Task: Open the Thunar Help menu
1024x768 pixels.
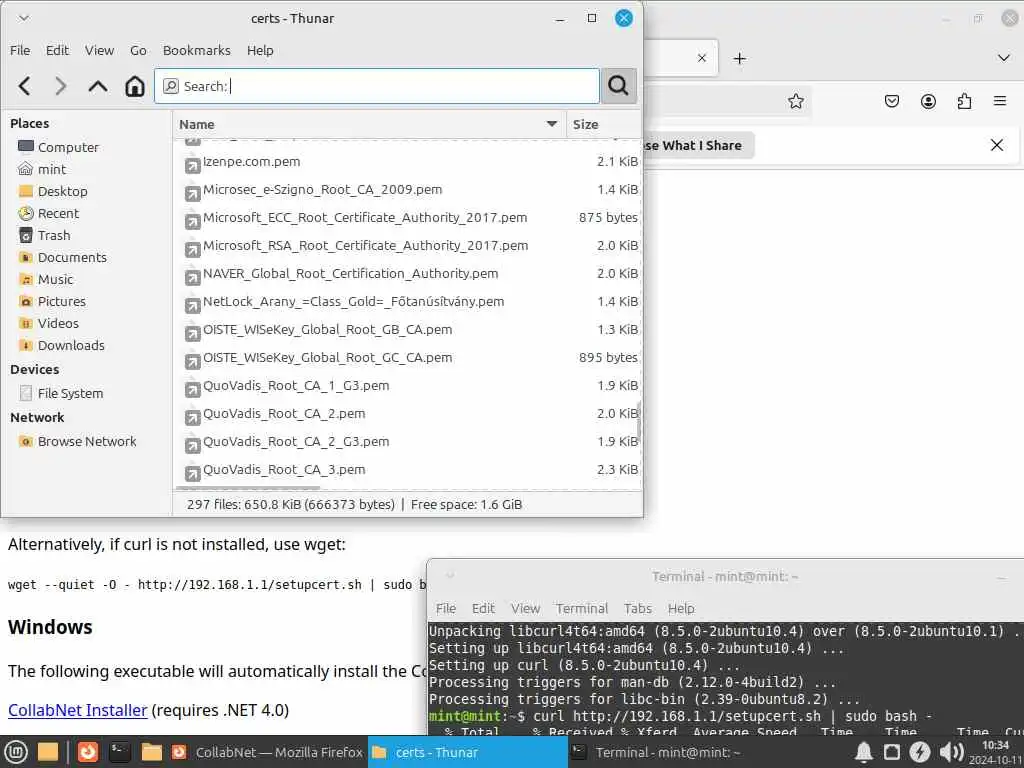Action: [260, 50]
